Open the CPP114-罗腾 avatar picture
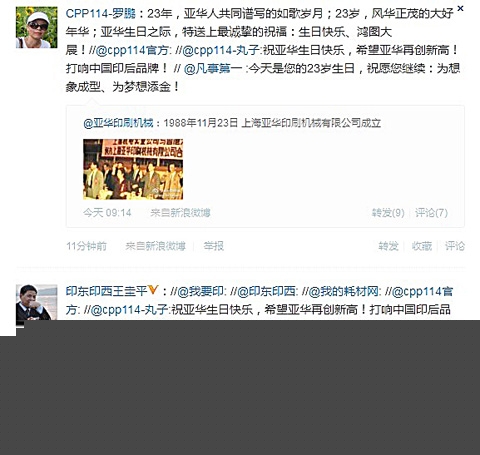The width and height of the screenshot is (480, 455). click(37, 27)
